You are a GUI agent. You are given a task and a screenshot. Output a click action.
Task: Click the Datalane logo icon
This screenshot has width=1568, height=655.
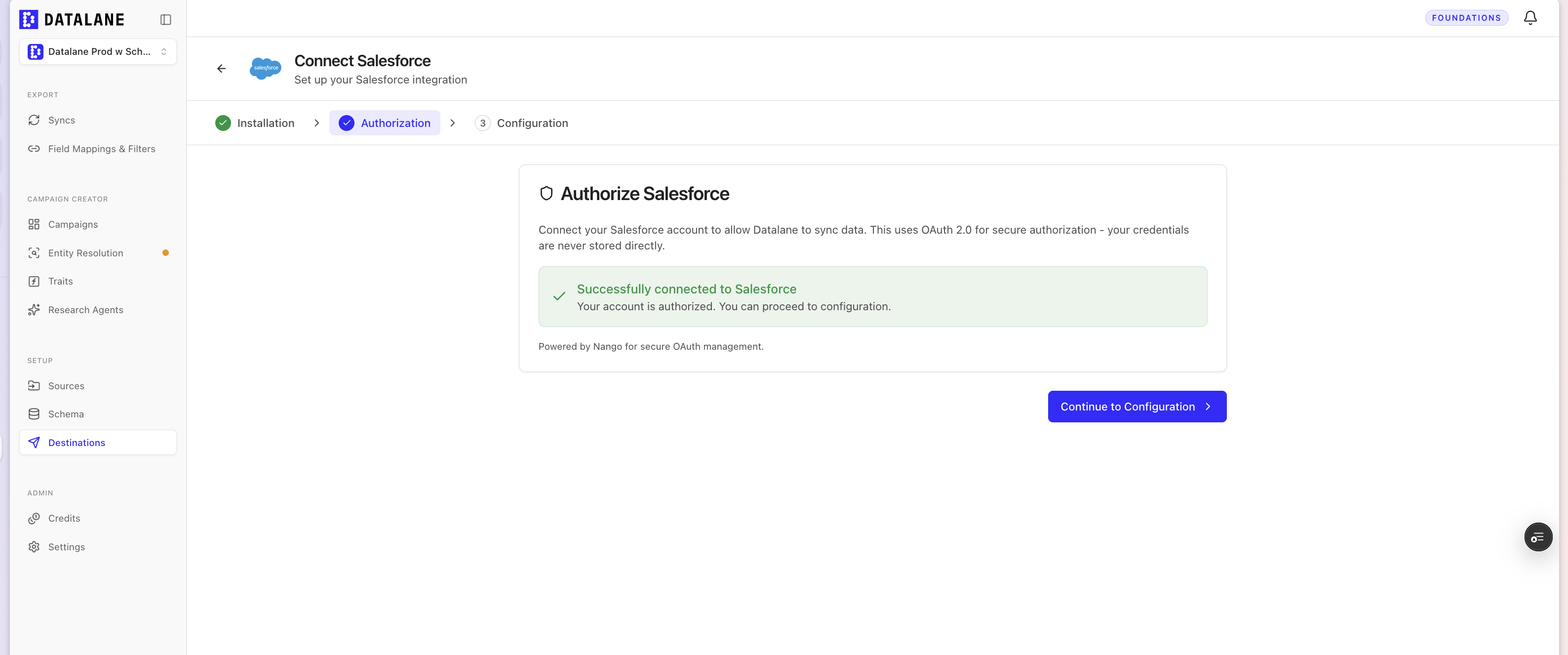coord(29,19)
